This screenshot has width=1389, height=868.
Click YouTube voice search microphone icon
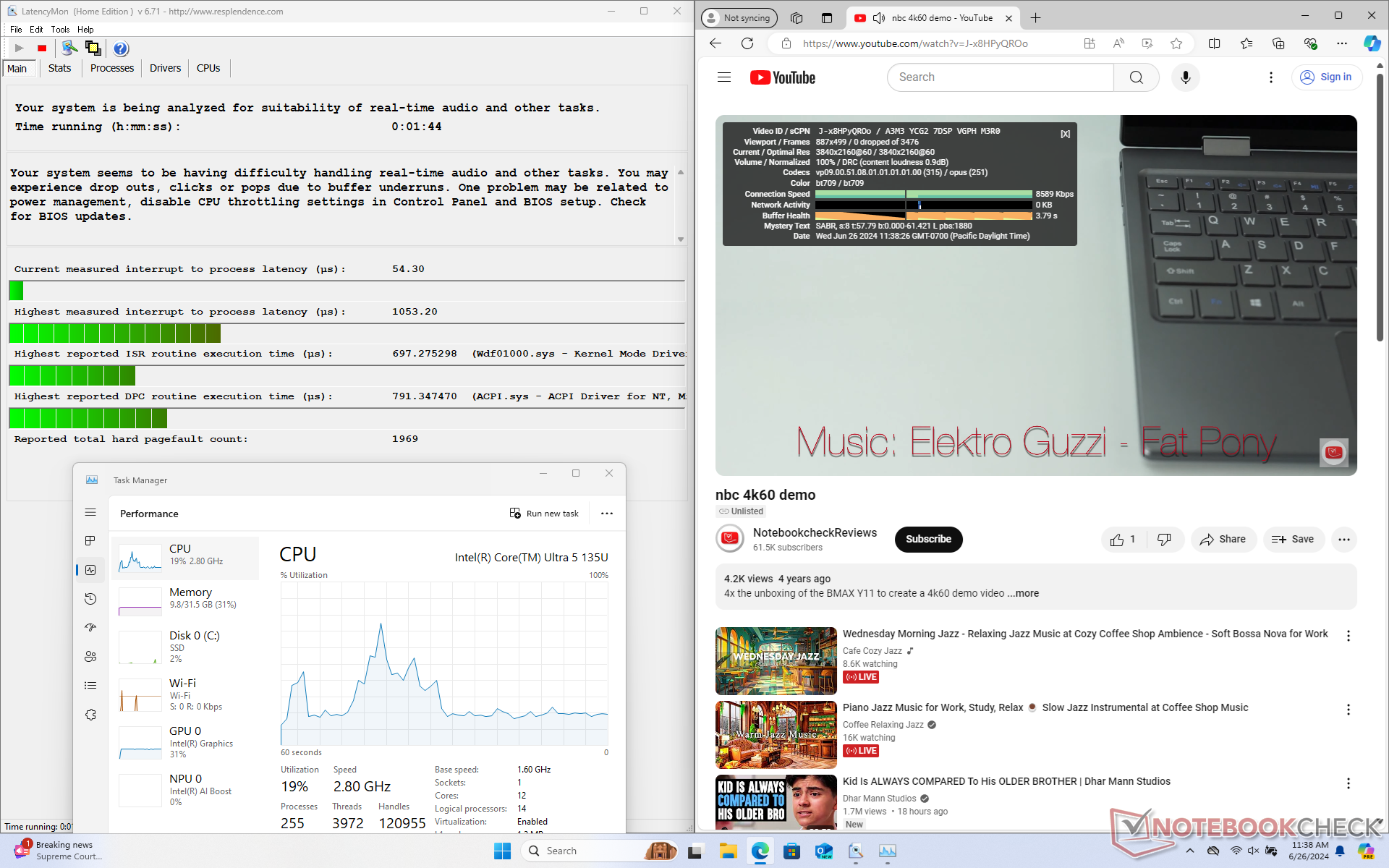1185,77
